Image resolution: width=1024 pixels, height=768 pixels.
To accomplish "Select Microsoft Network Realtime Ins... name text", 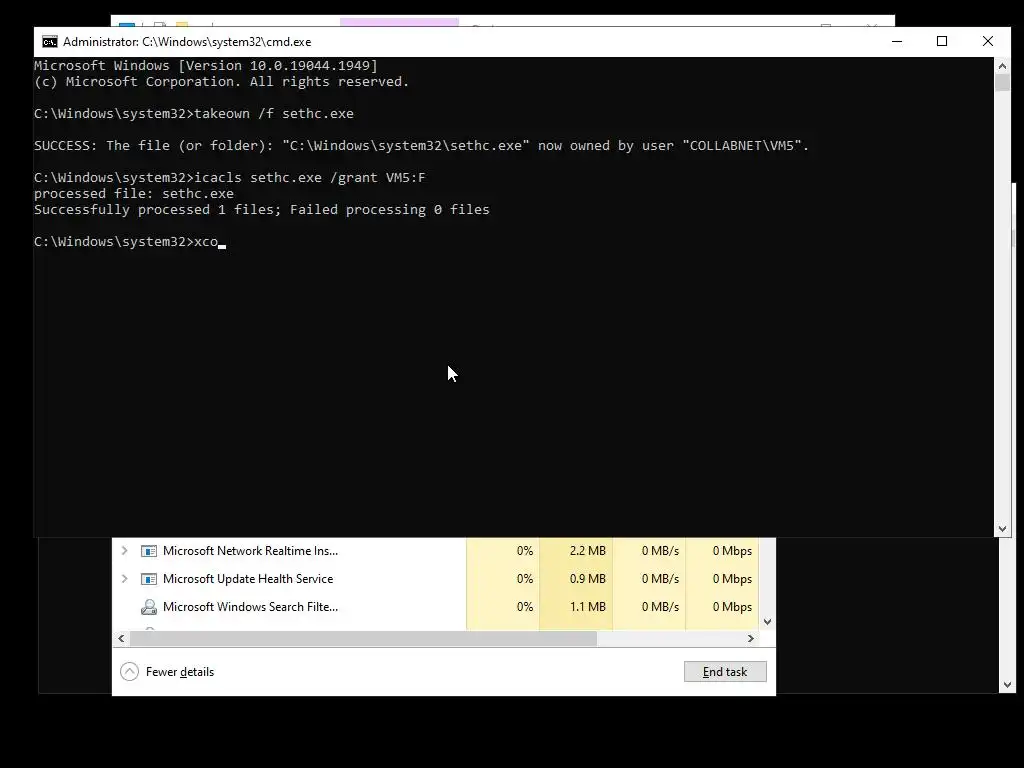I will coord(250,551).
